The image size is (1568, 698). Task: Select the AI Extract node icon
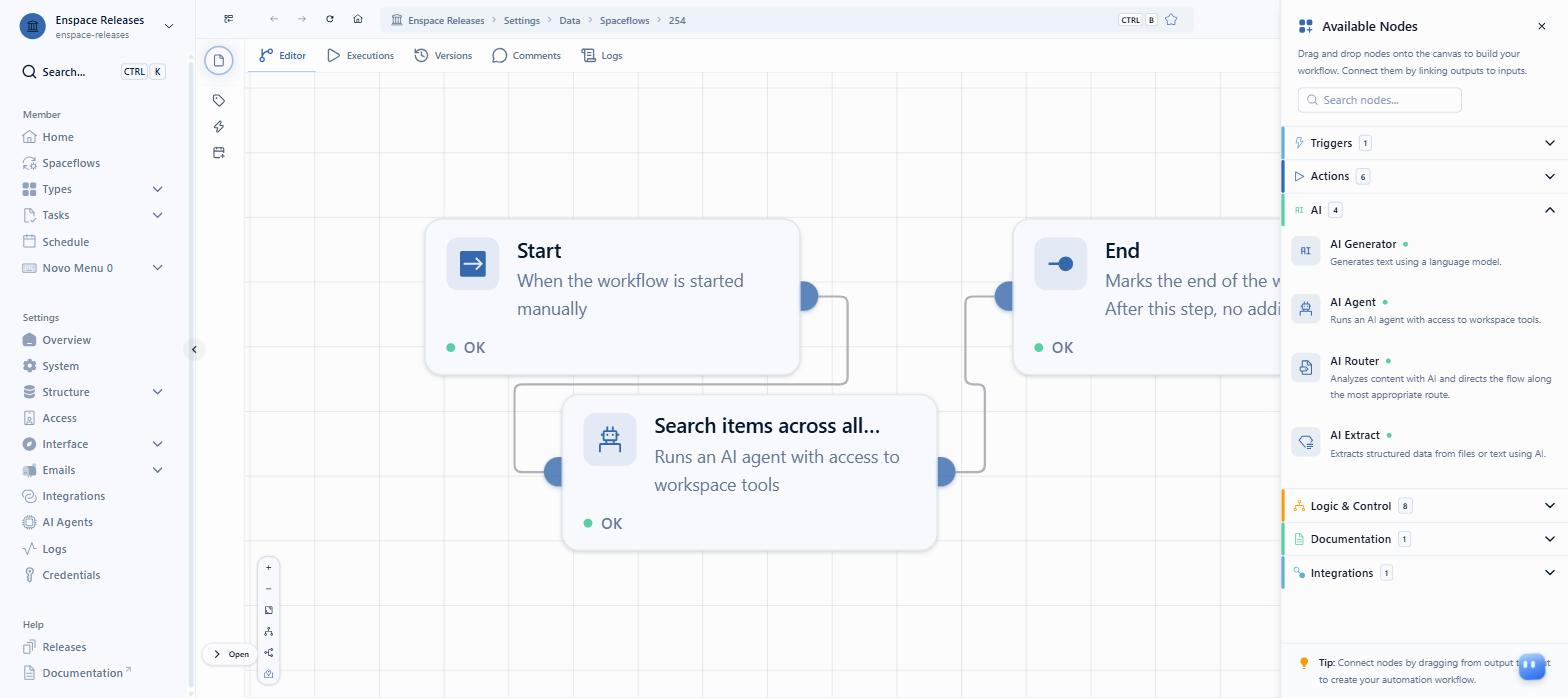click(x=1306, y=442)
